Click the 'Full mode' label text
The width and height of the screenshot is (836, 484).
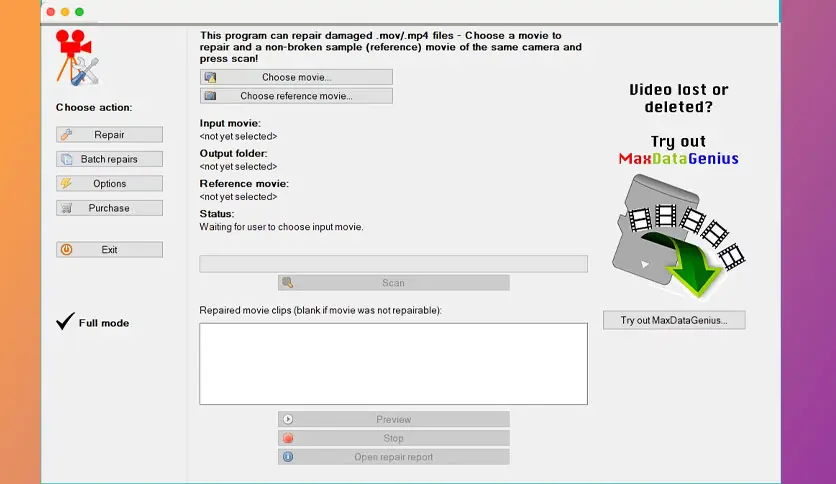click(x=104, y=323)
